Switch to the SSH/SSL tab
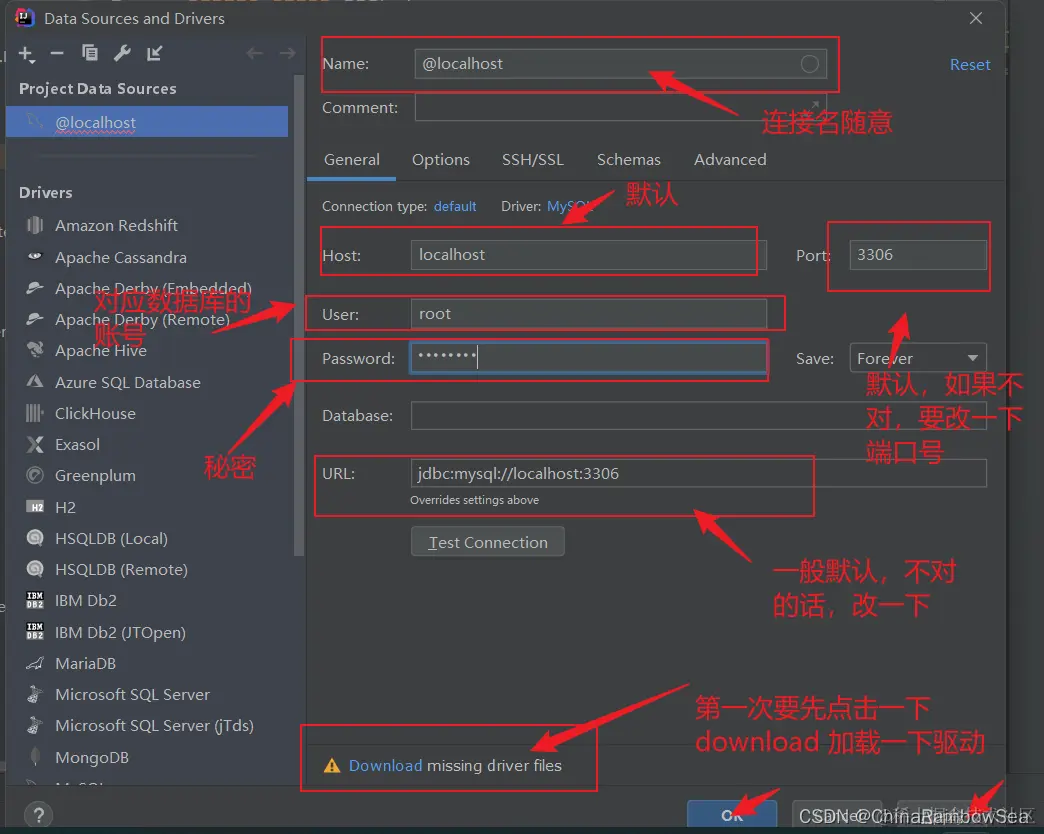The height and width of the screenshot is (834, 1044). 533,159
